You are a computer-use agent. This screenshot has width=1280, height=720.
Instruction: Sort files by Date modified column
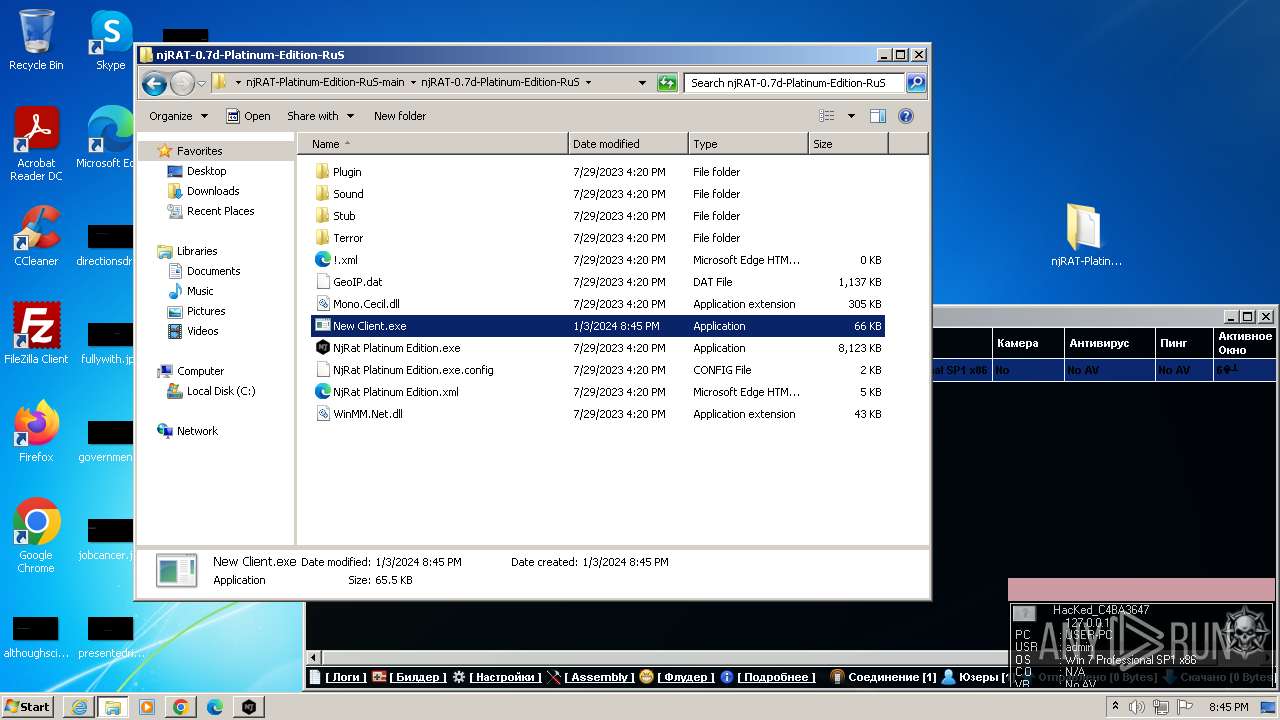pyautogui.click(x=628, y=144)
